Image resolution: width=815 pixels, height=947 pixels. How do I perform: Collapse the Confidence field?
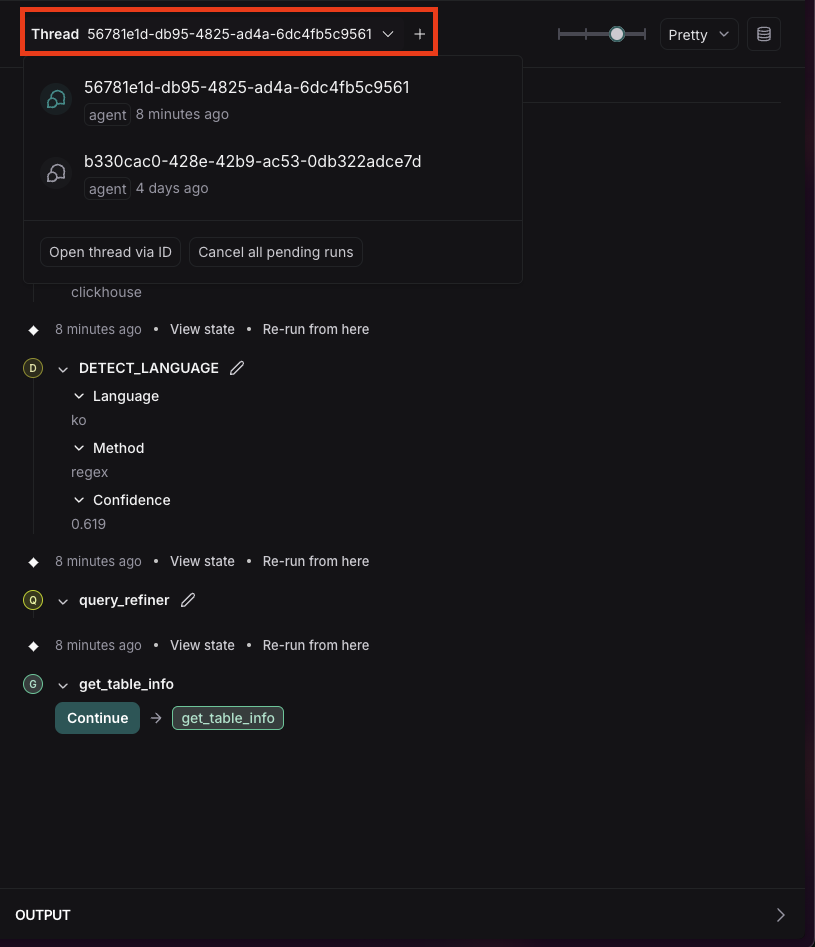[79, 500]
